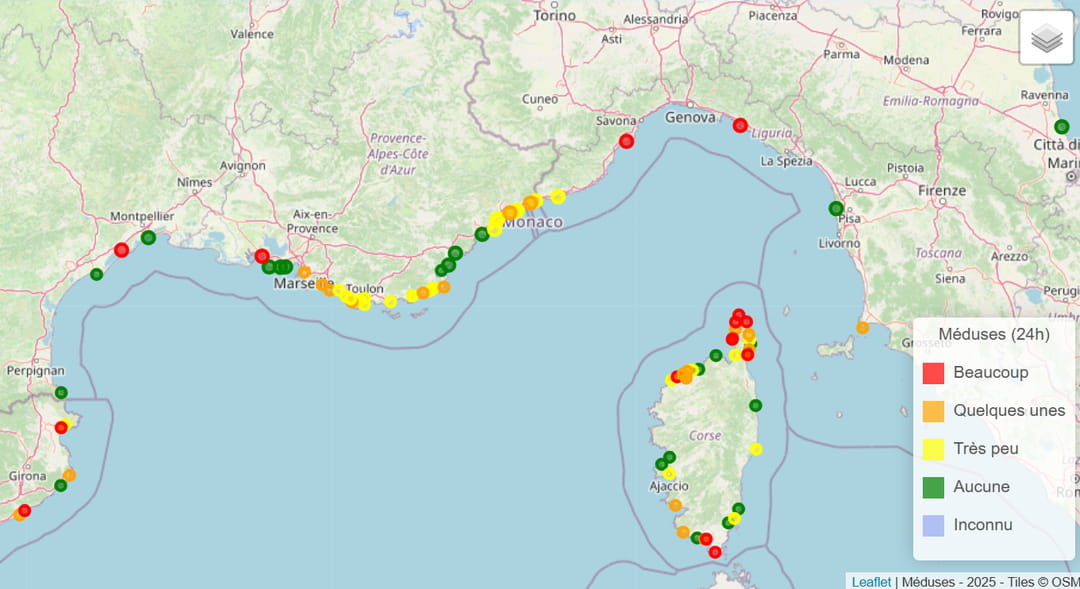
Task: Click the Ajaccio city label
Action: 669,486
